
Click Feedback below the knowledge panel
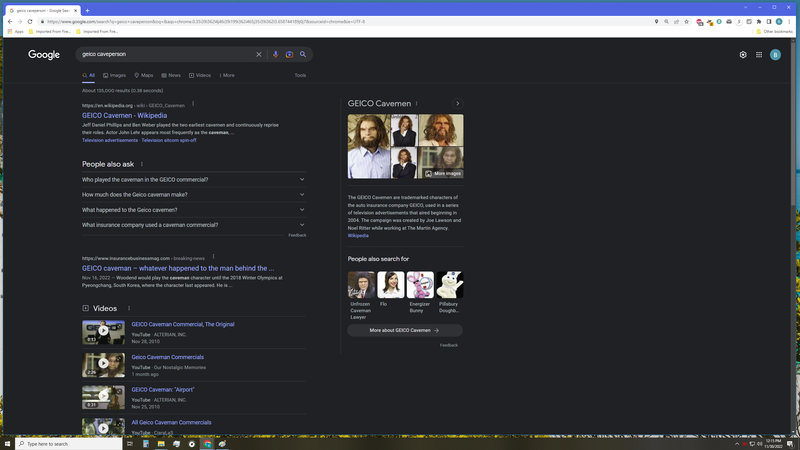[x=449, y=345]
